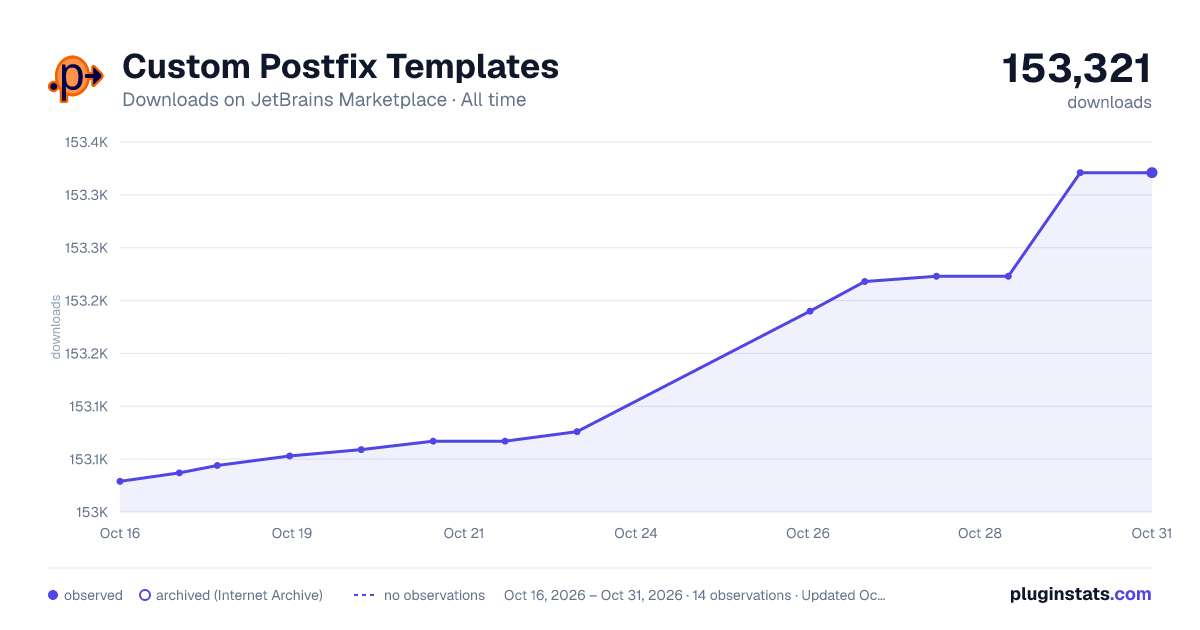This screenshot has height=630, width=1200.
Task: Click the Oct 24 x-axis label
Action: click(636, 533)
